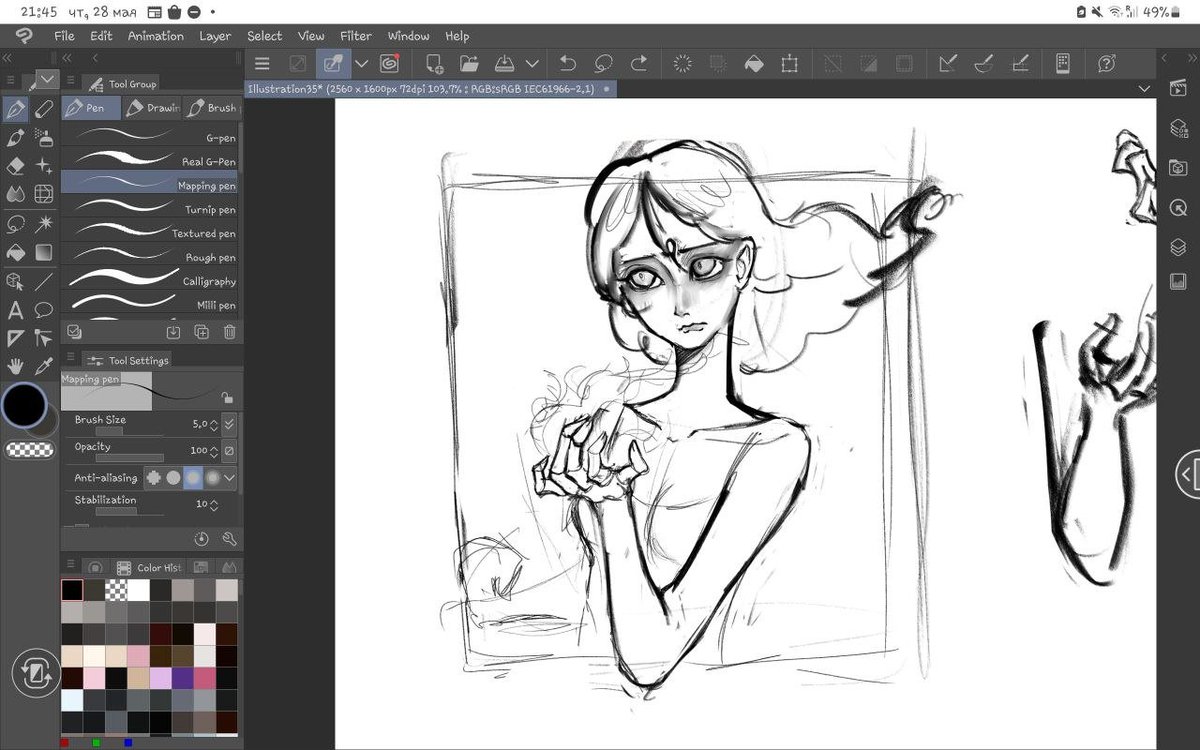The height and width of the screenshot is (750, 1200).
Task: Select the Gradient tool
Action: 44,252
